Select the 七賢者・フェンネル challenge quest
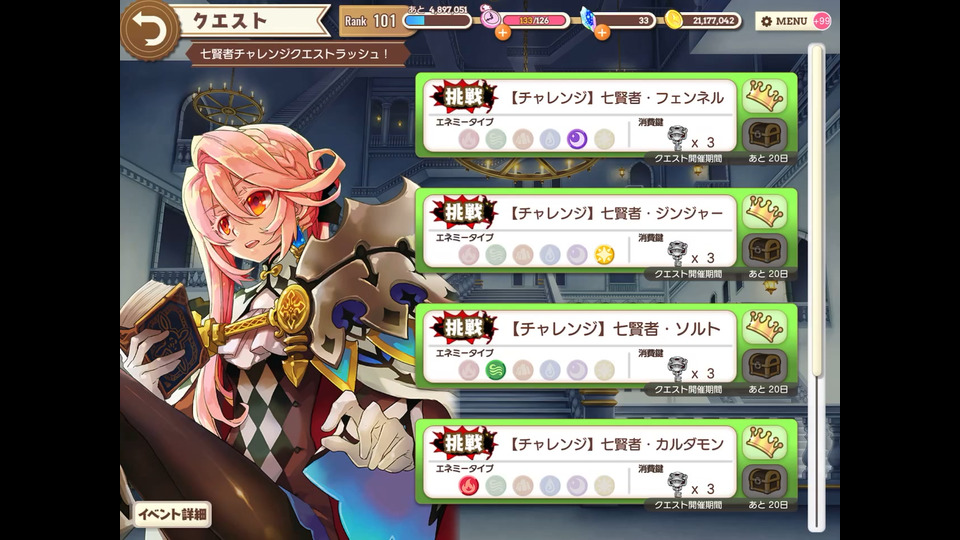This screenshot has height=540, width=960. 579,116
